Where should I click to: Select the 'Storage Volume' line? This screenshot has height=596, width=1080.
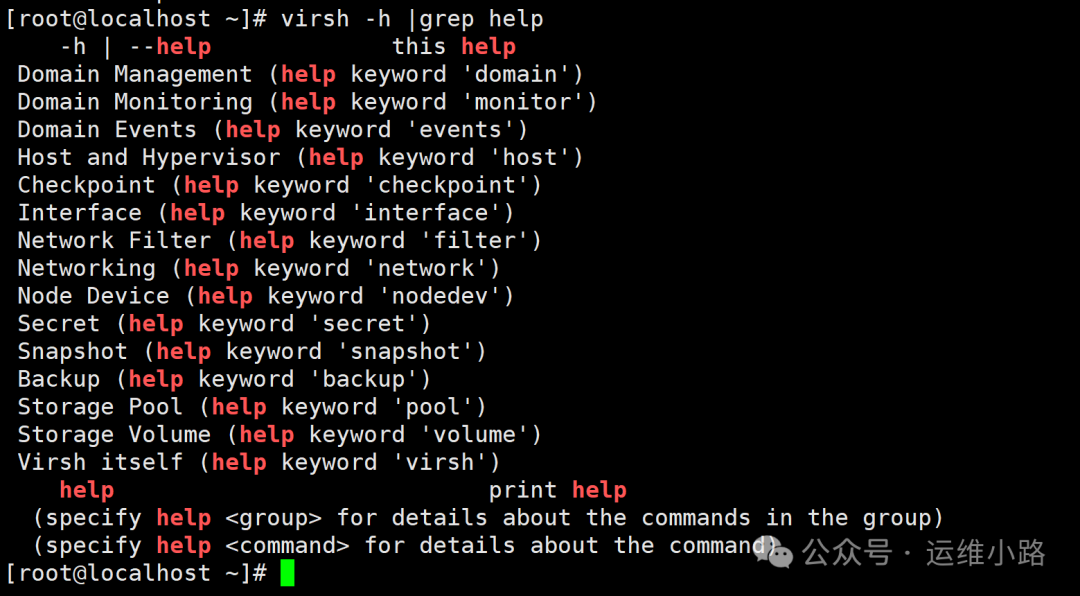click(x=280, y=435)
